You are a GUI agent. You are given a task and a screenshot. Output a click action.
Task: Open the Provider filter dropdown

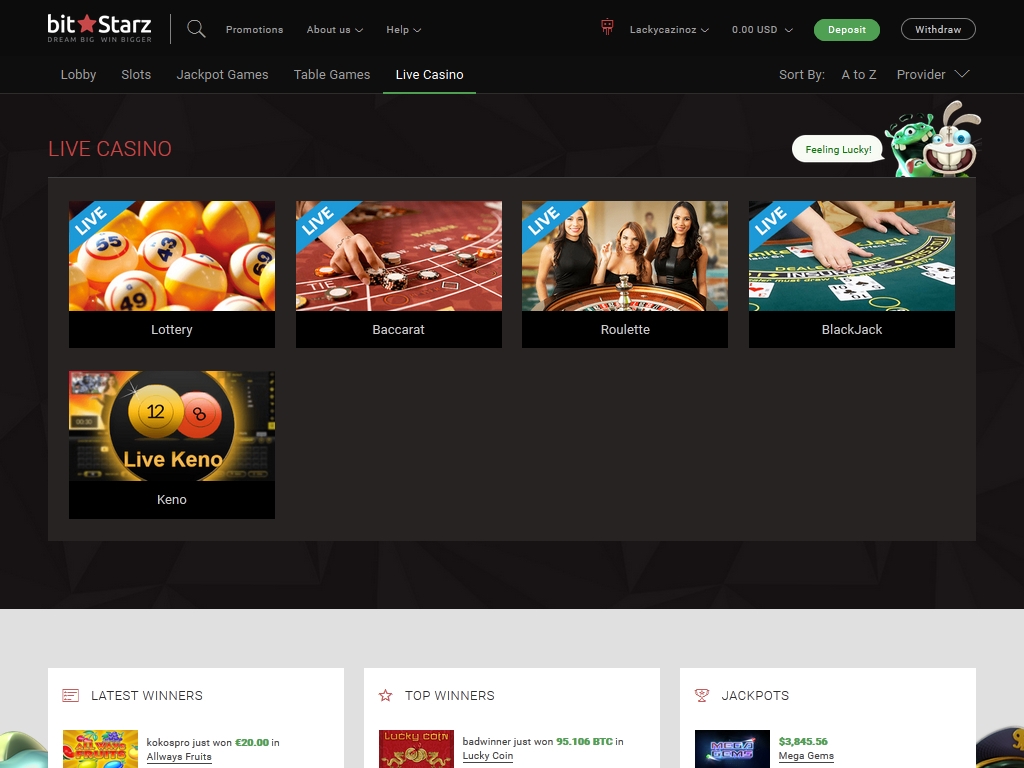coord(932,74)
